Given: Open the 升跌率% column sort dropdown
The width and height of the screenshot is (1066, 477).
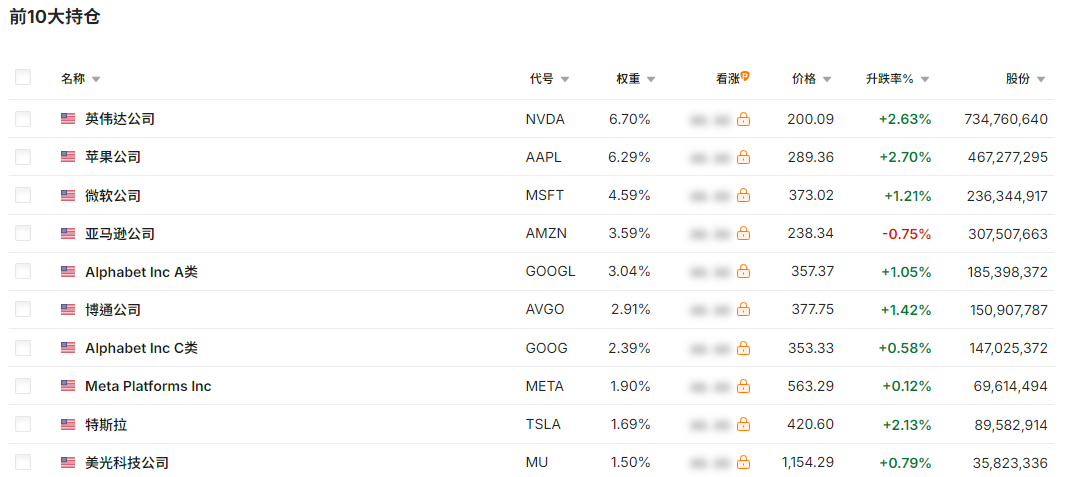Looking at the screenshot, I should pos(925,80).
